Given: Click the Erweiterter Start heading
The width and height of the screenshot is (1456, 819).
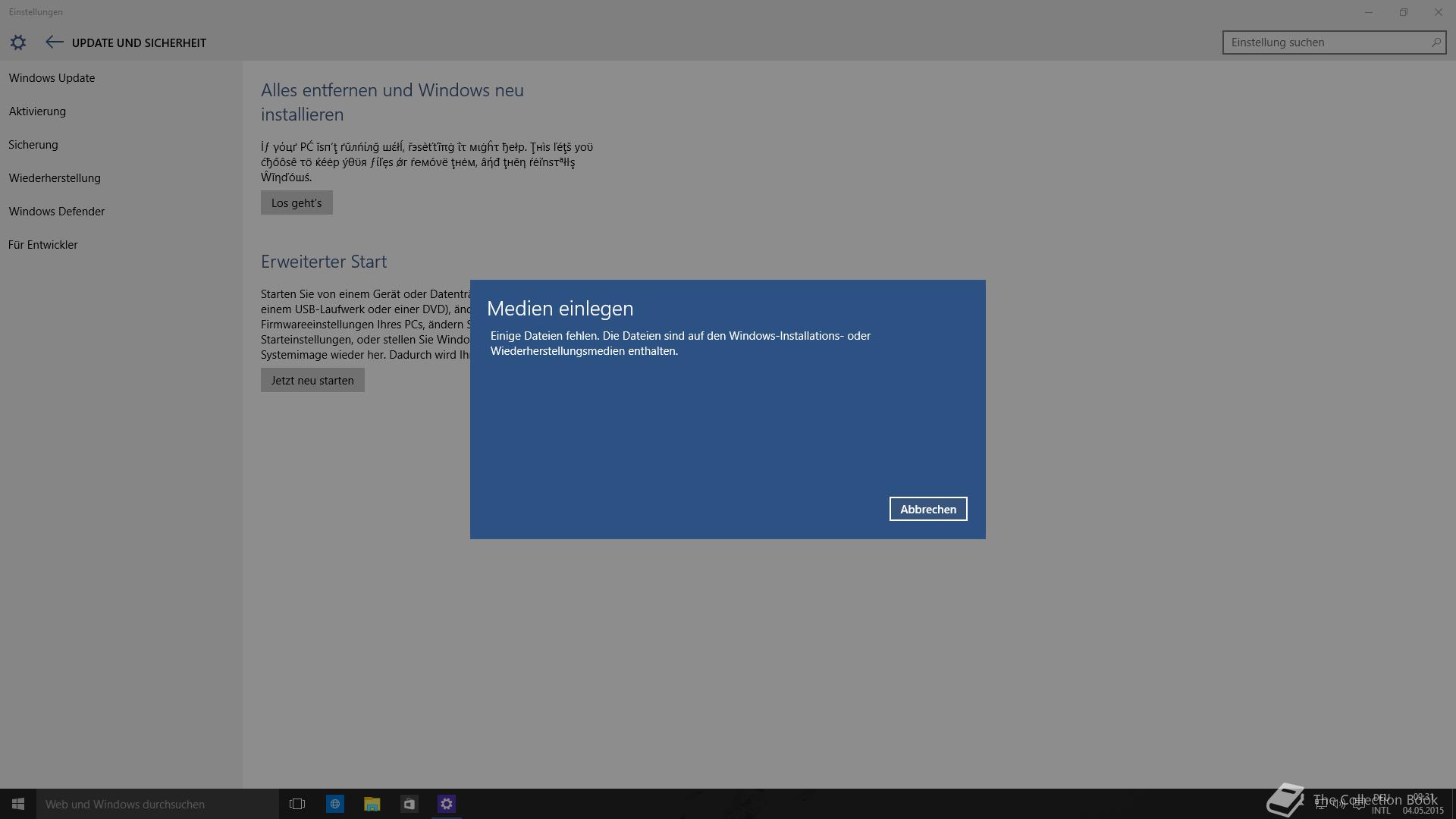Looking at the screenshot, I should pos(324,262).
